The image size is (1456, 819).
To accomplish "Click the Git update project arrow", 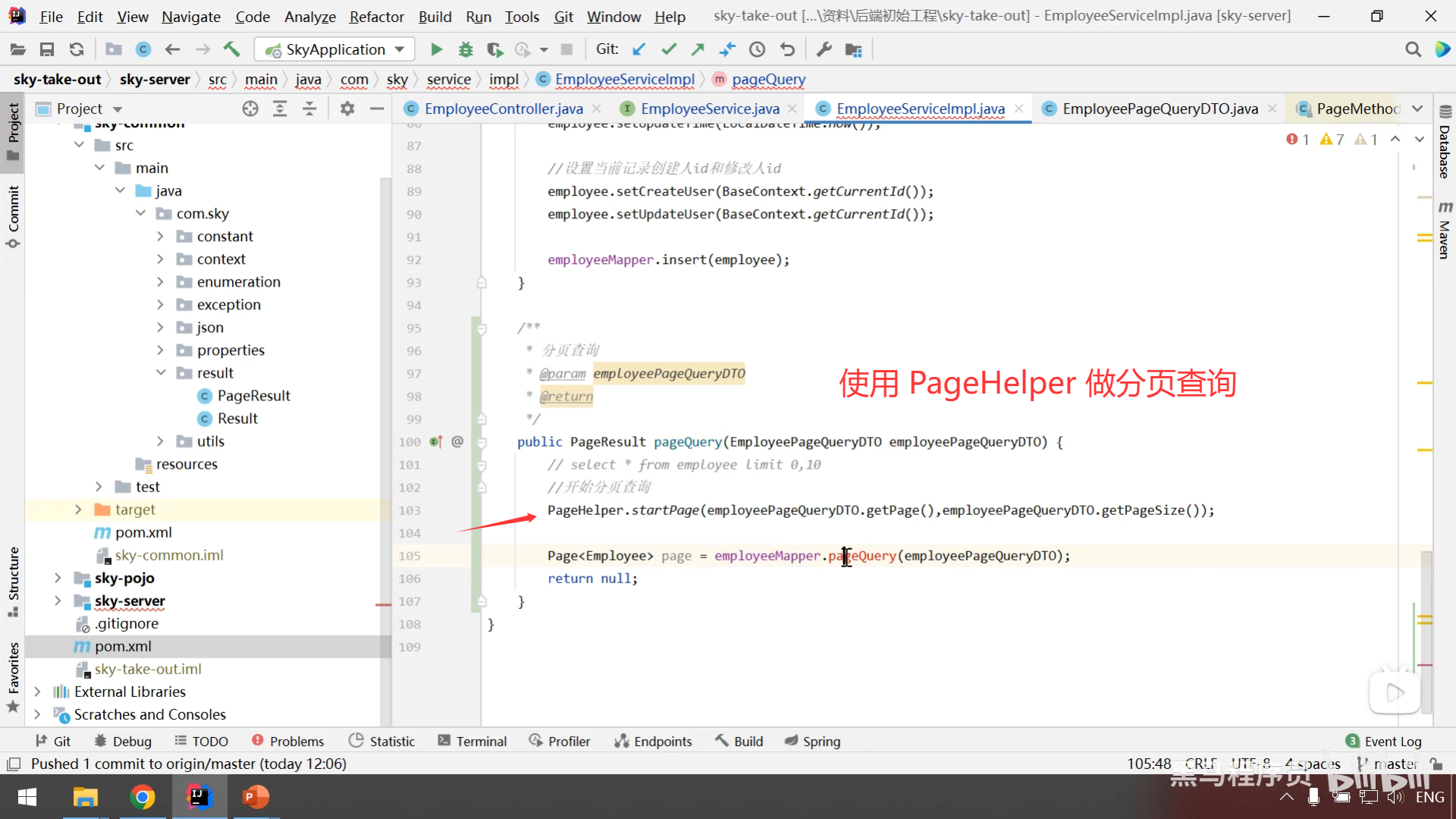I will (639, 49).
